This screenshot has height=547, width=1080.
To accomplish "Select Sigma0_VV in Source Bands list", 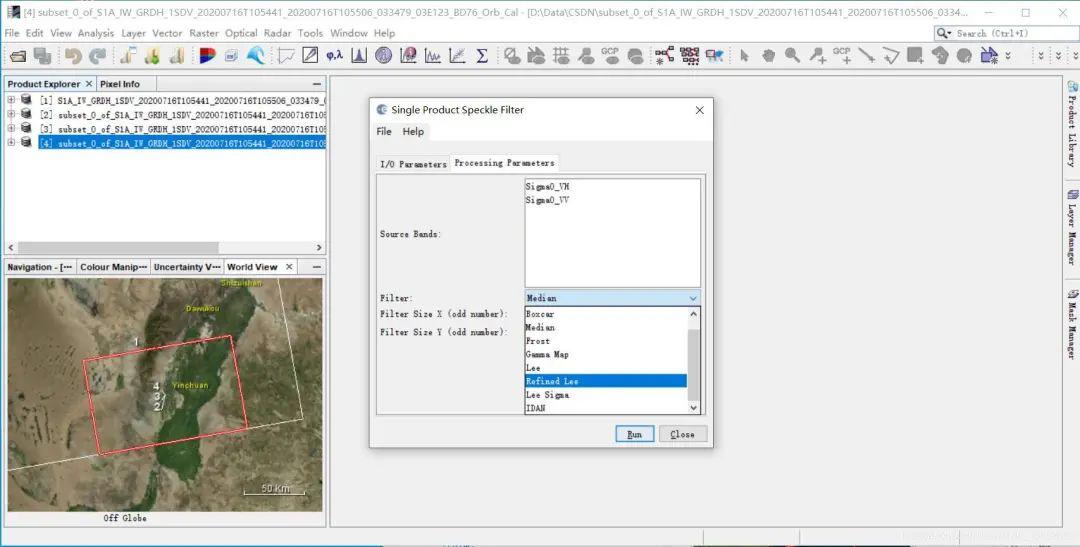I will [x=547, y=200].
